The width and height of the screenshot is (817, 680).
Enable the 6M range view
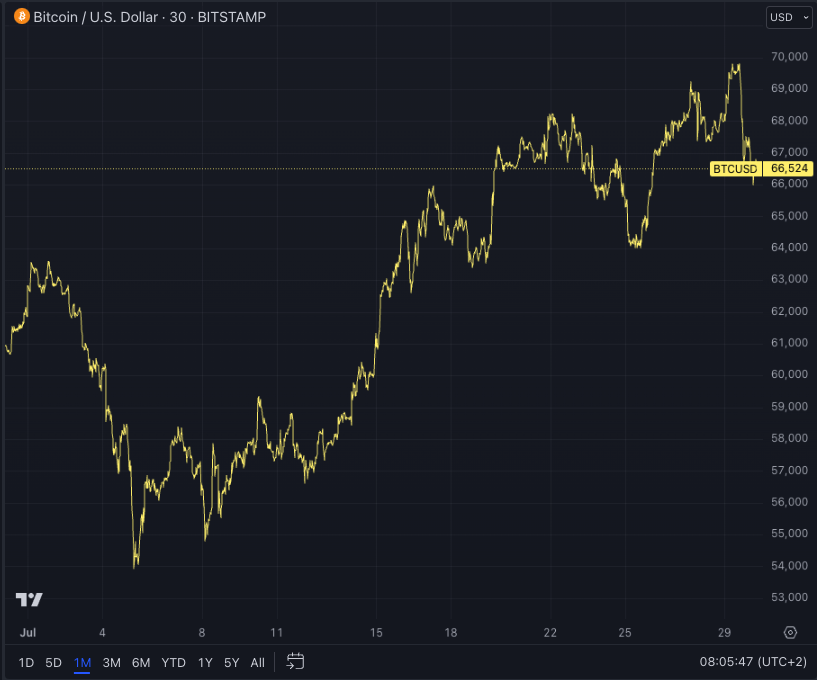coord(141,662)
